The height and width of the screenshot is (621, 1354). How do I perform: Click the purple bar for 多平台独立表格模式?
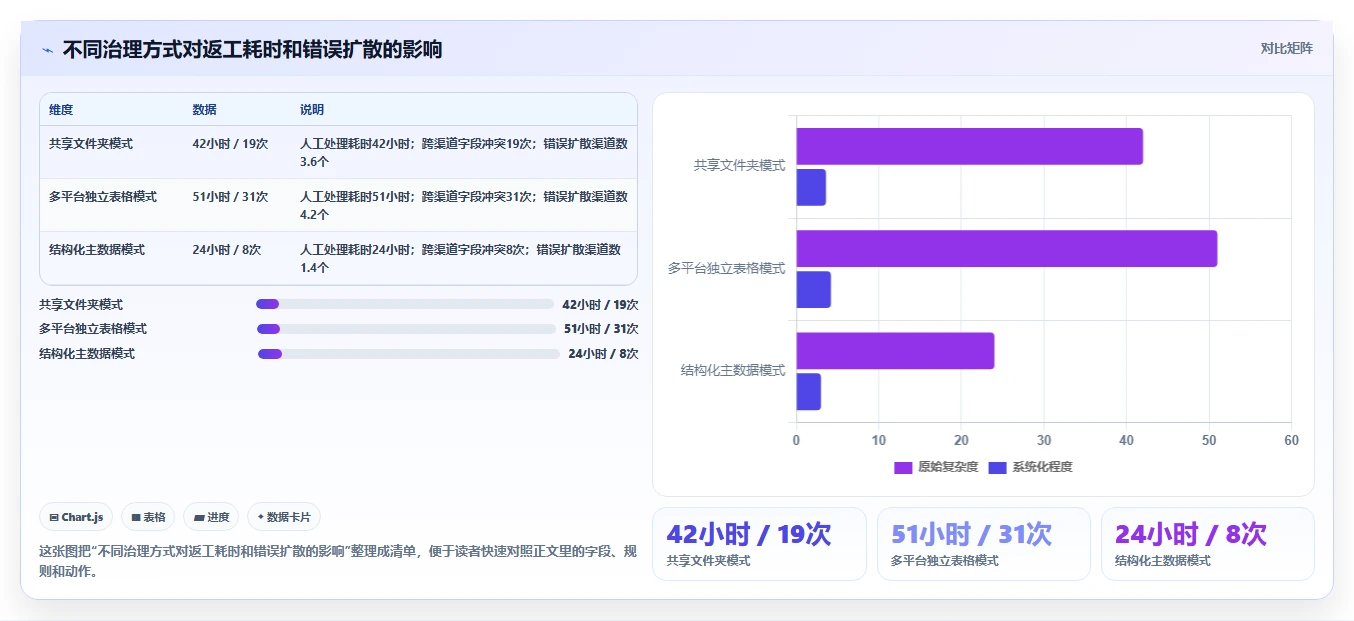pyautogui.click(x=1006, y=248)
